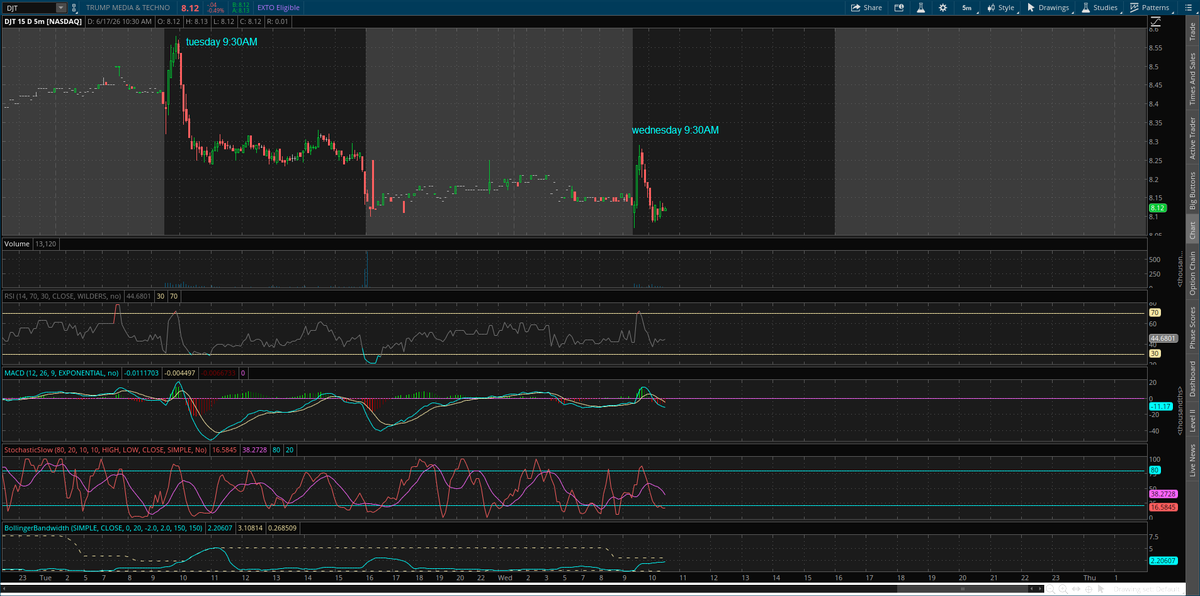Open the 5m timeframe dropdown
This screenshot has width=1200, height=596.
pyautogui.click(x=968, y=7)
